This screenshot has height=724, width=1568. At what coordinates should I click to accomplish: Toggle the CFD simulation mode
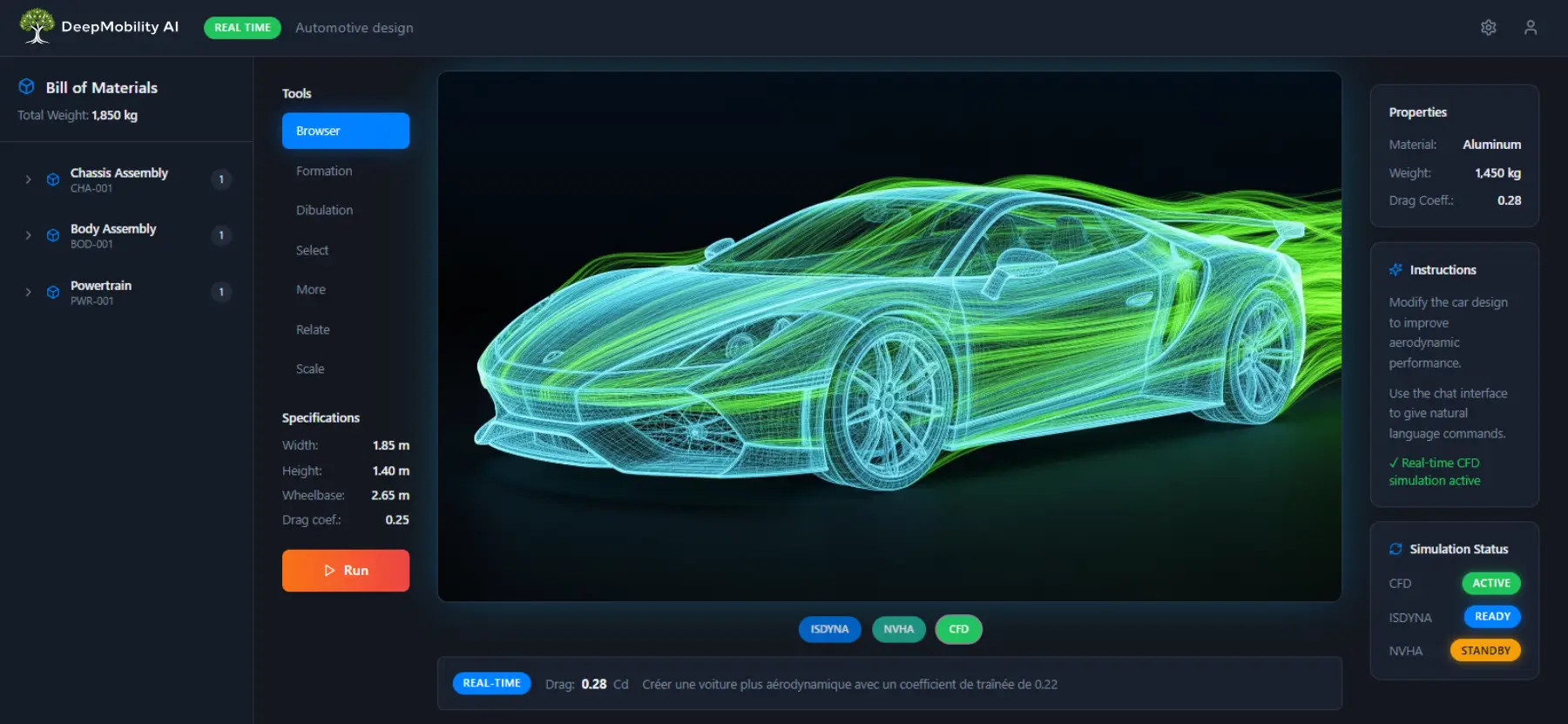(x=958, y=629)
